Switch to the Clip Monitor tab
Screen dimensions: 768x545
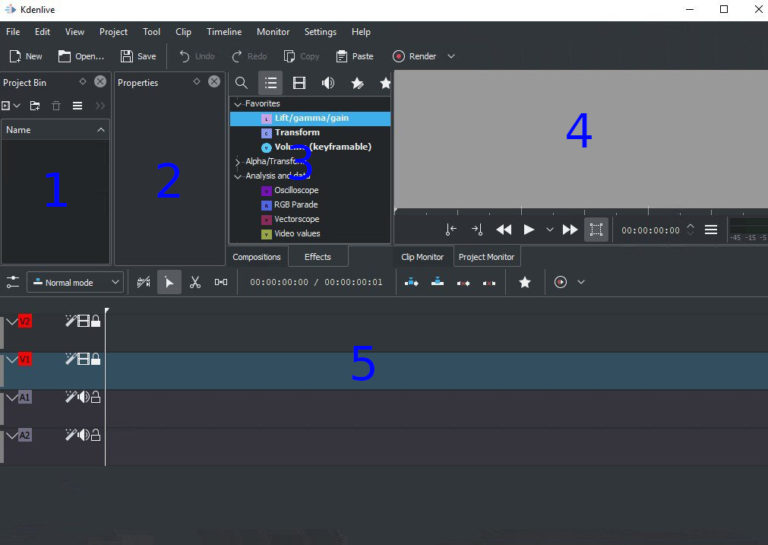coord(422,257)
